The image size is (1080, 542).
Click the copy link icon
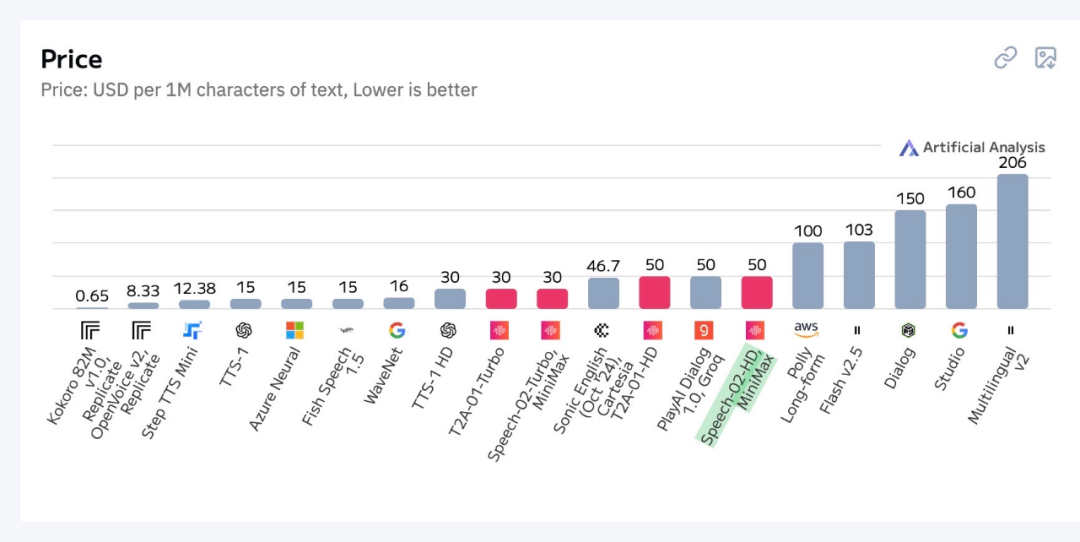click(x=1005, y=58)
